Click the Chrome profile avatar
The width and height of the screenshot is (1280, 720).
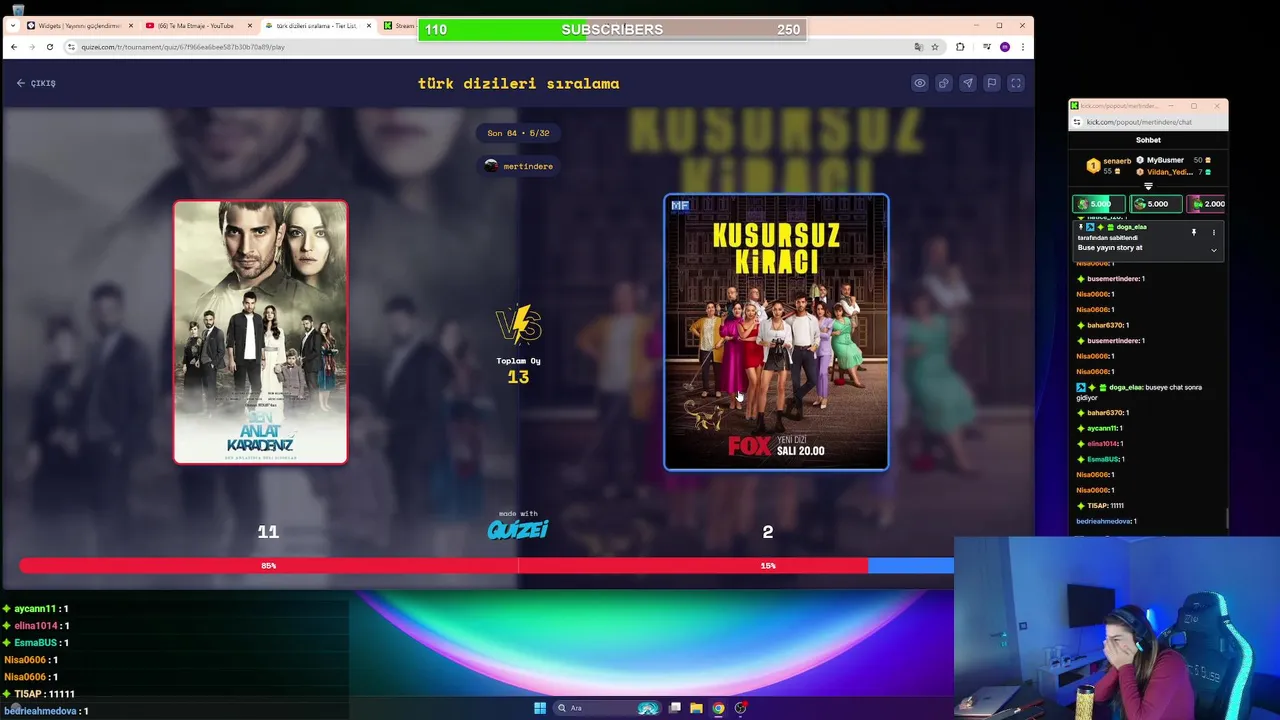[x=1004, y=47]
